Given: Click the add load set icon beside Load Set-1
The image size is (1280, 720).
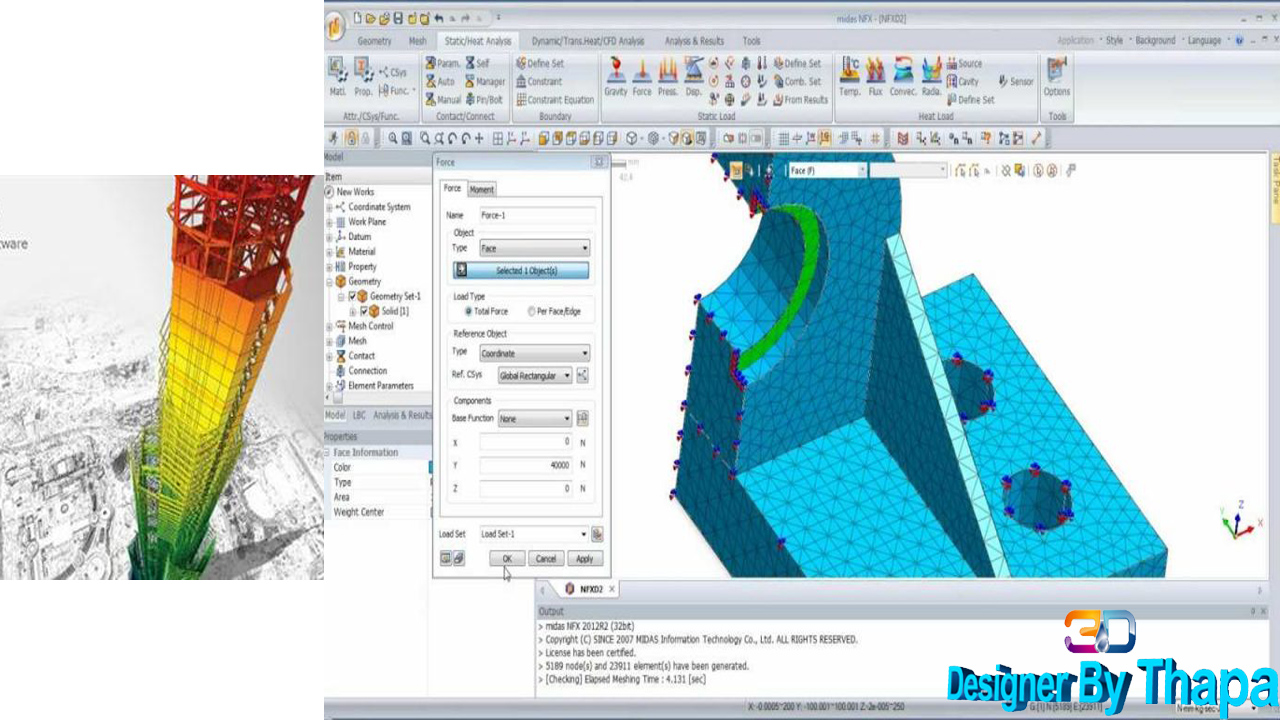Looking at the screenshot, I should tap(597, 534).
